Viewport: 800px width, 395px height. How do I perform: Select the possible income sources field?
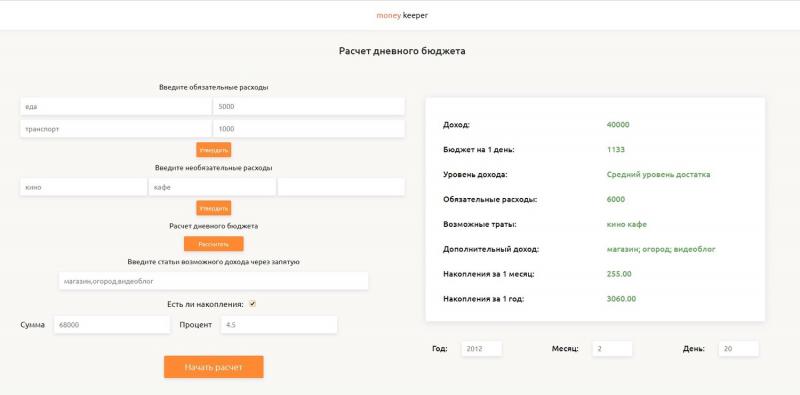tap(214, 281)
